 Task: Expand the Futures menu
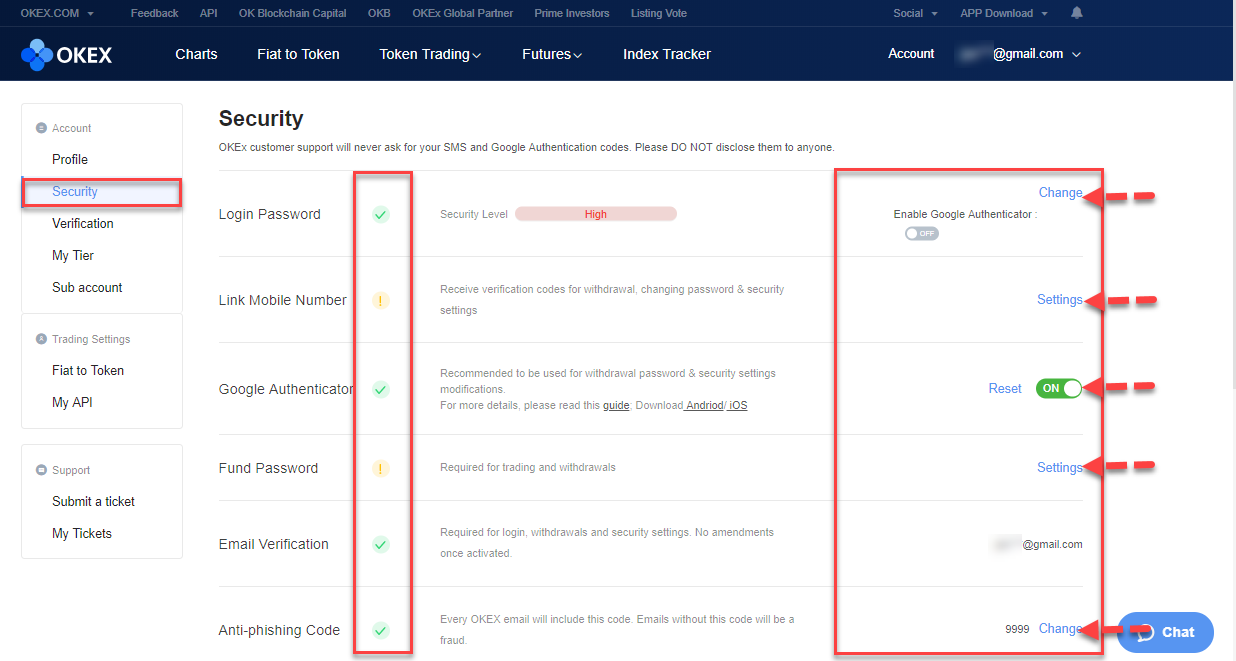tap(552, 54)
